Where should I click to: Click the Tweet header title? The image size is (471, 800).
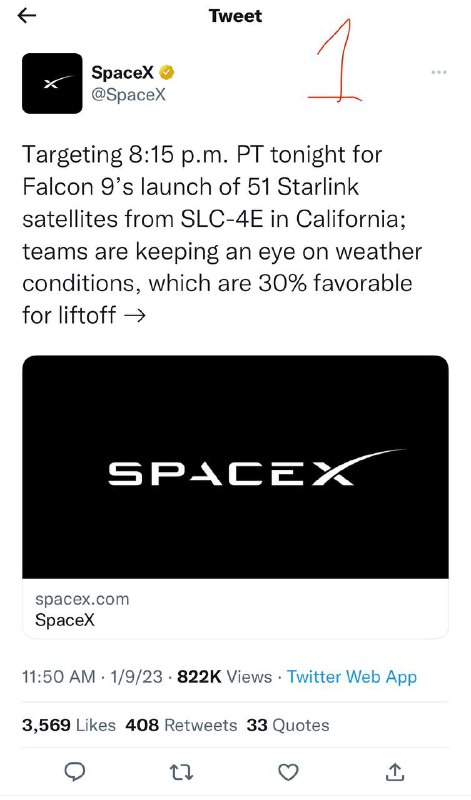coord(235,16)
